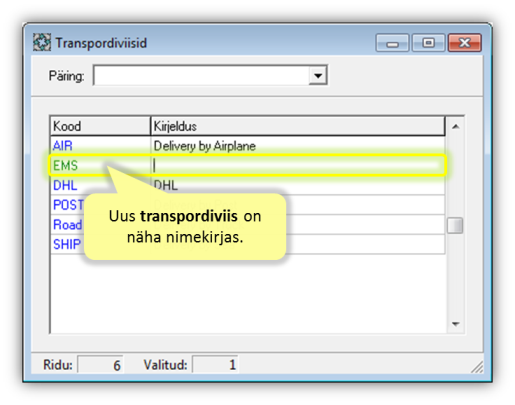515x405 pixels.
Task: Open the Päring dropdown arrow
Action: pyautogui.click(x=318, y=75)
